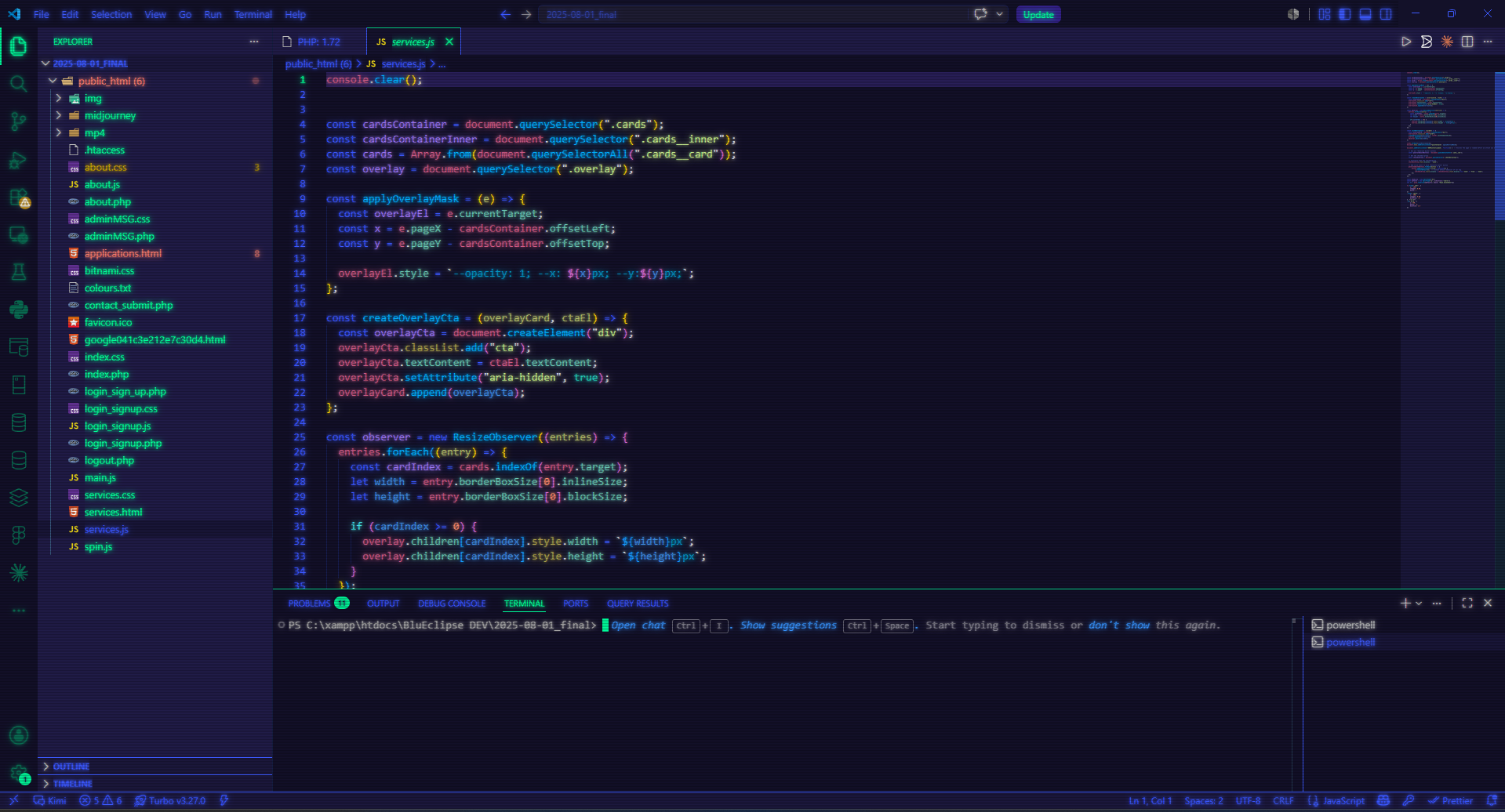Click the orange Claude starburst editor action
This screenshot has width=1505, height=812.
point(1447,42)
